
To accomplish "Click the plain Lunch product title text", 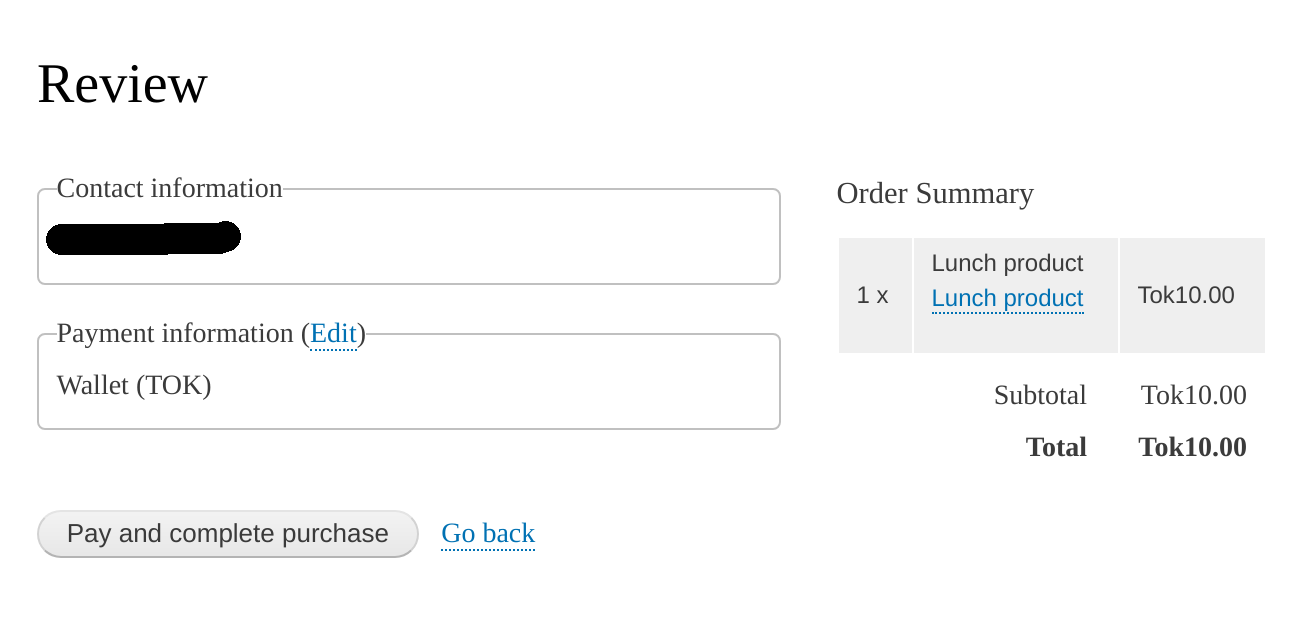I will pos(1007,264).
